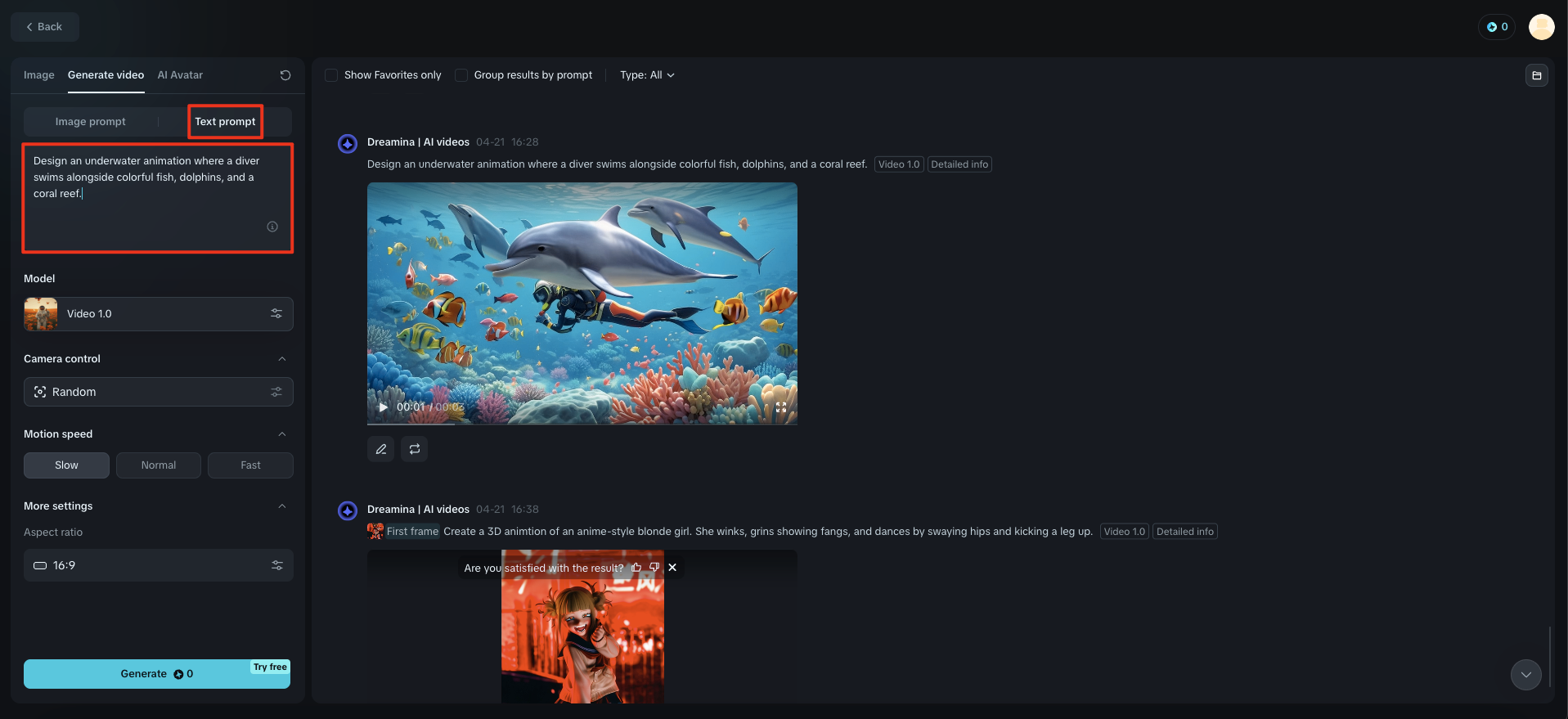Open the underwater dolphin video preview
The image size is (1568, 719).
coord(582,303)
